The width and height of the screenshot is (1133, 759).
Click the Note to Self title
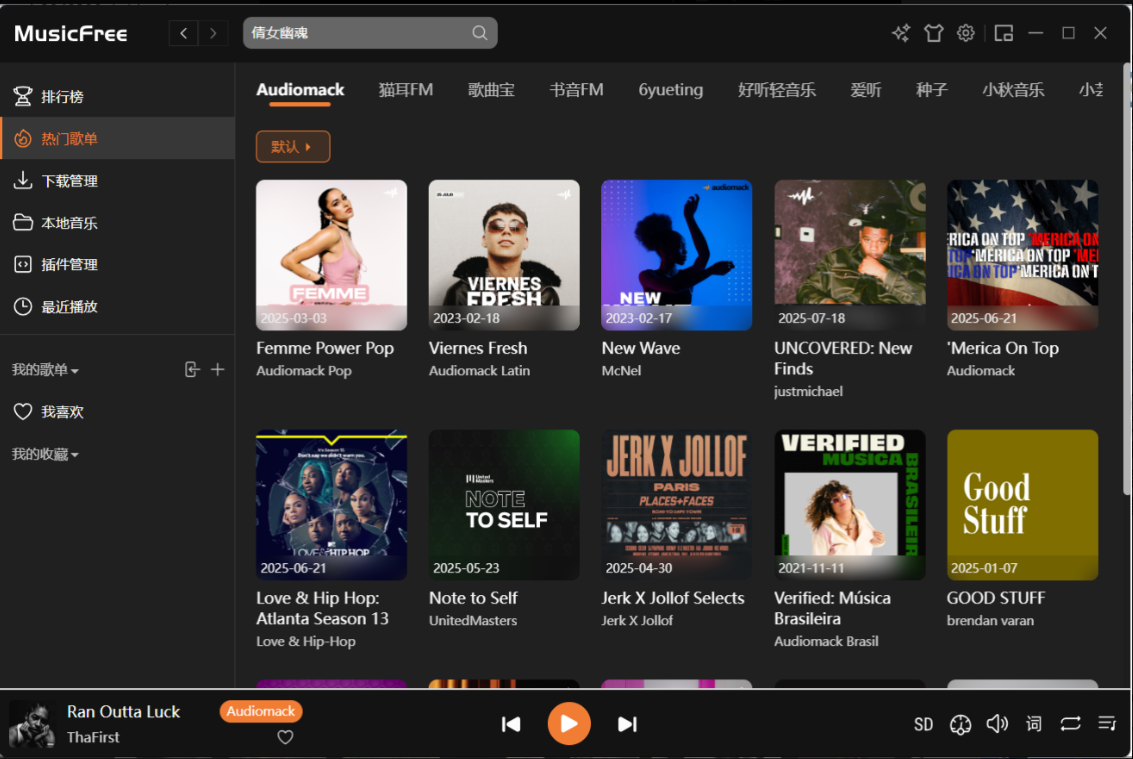click(473, 599)
